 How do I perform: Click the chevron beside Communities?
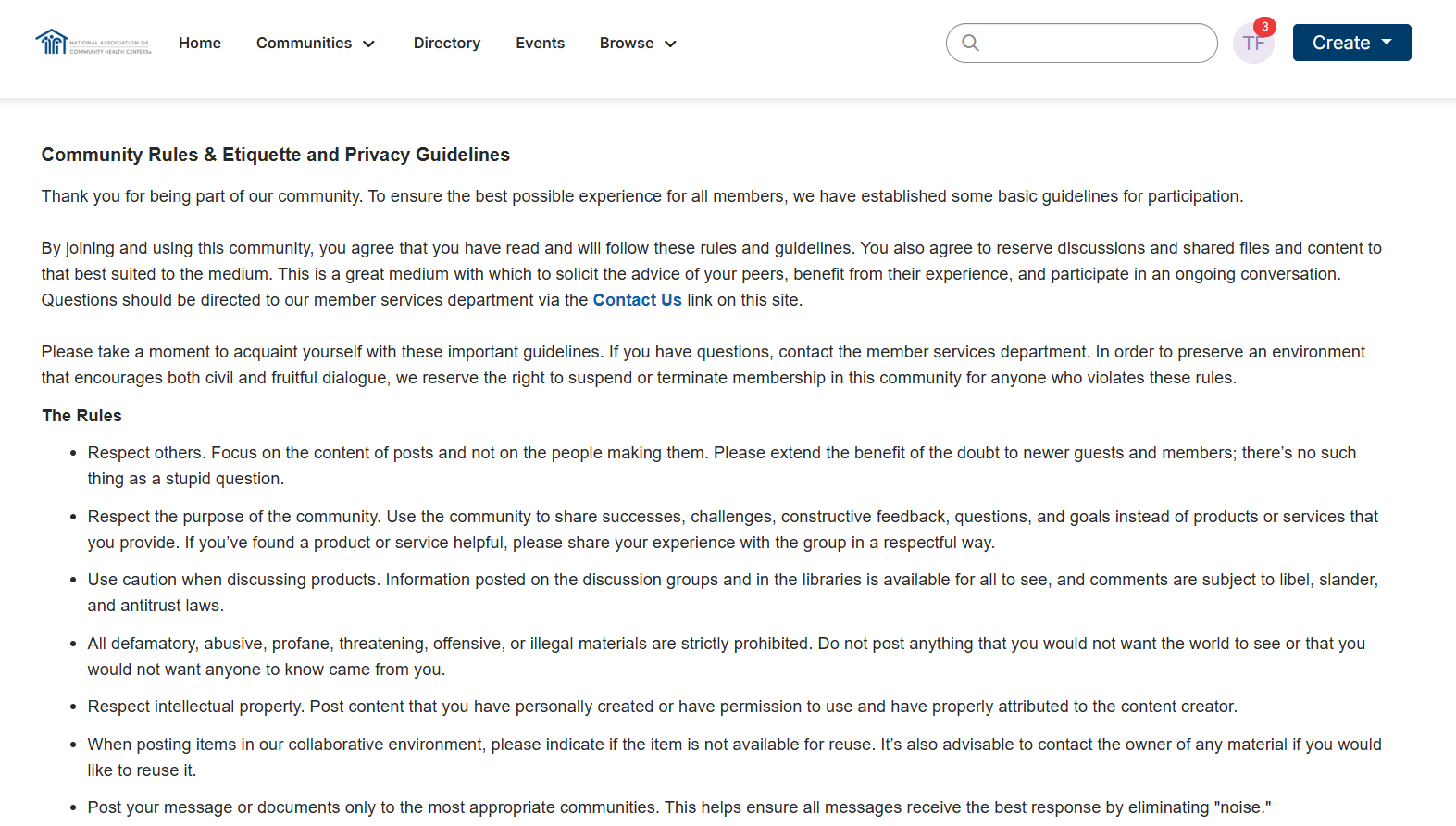(x=369, y=44)
